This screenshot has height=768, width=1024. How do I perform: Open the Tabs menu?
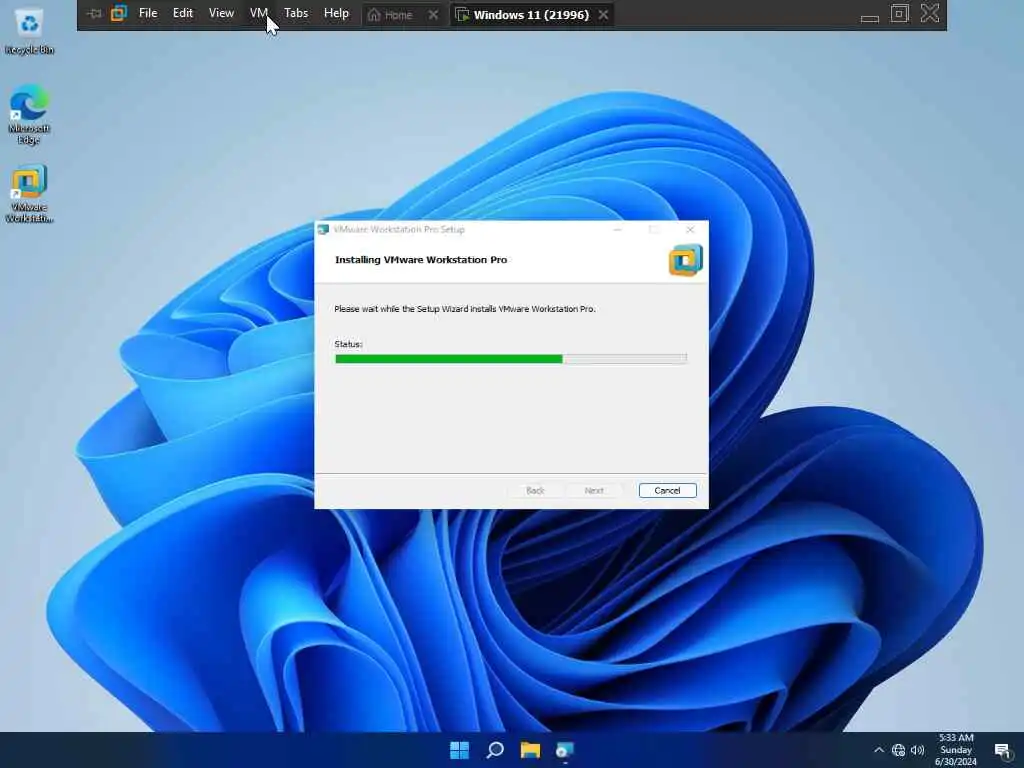pyautogui.click(x=296, y=13)
